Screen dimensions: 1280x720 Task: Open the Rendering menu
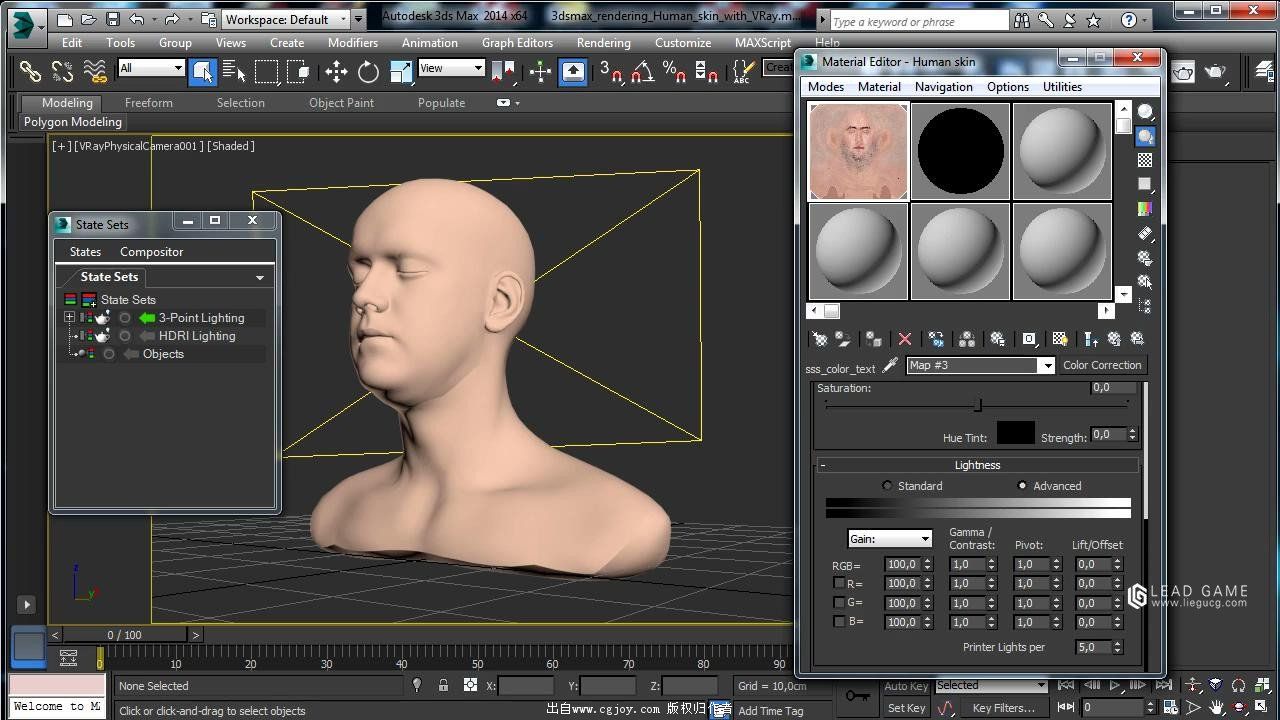[603, 43]
